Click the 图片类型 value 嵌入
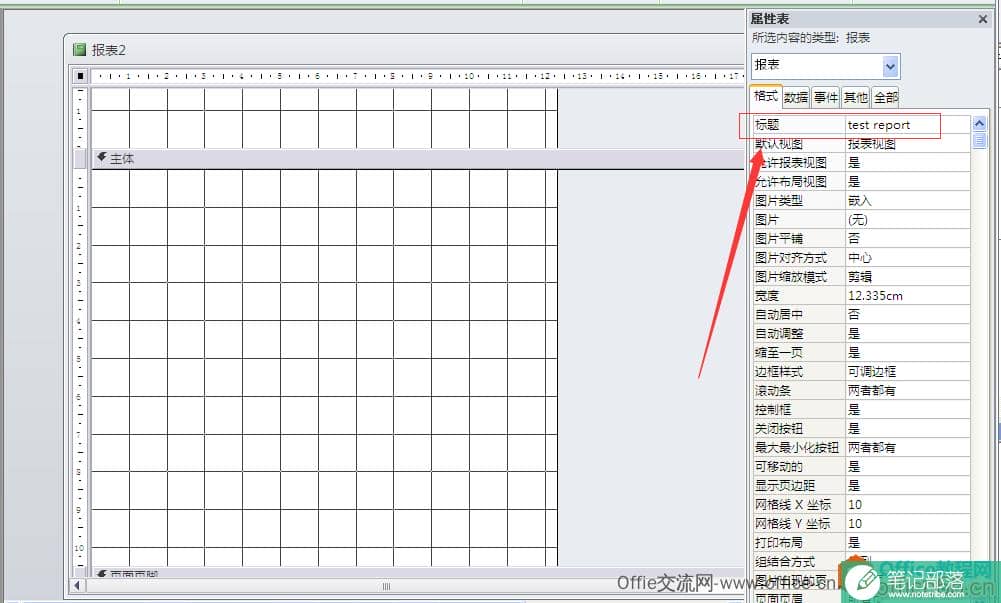 [907, 201]
